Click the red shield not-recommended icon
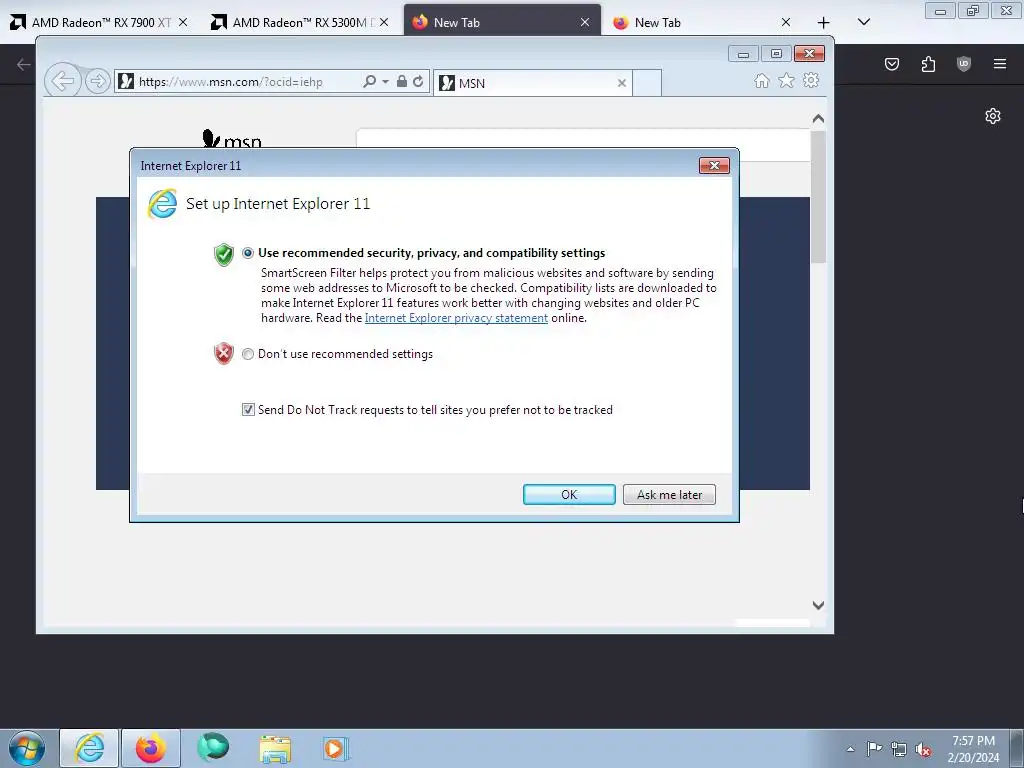The height and width of the screenshot is (768, 1024). point(223,353)
